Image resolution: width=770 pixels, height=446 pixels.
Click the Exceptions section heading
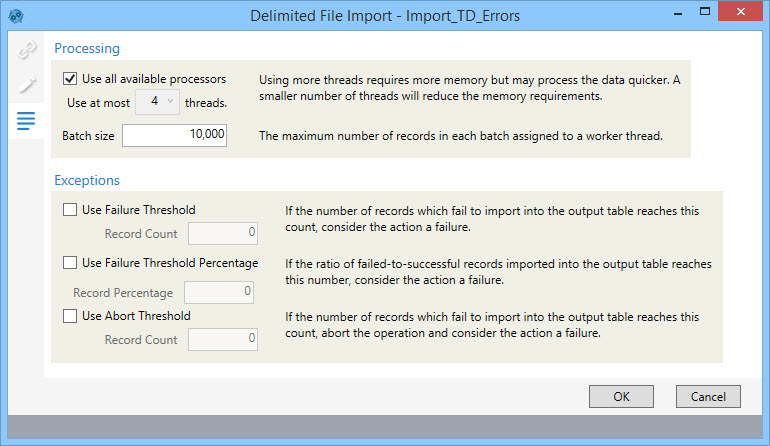click(87, 180)
